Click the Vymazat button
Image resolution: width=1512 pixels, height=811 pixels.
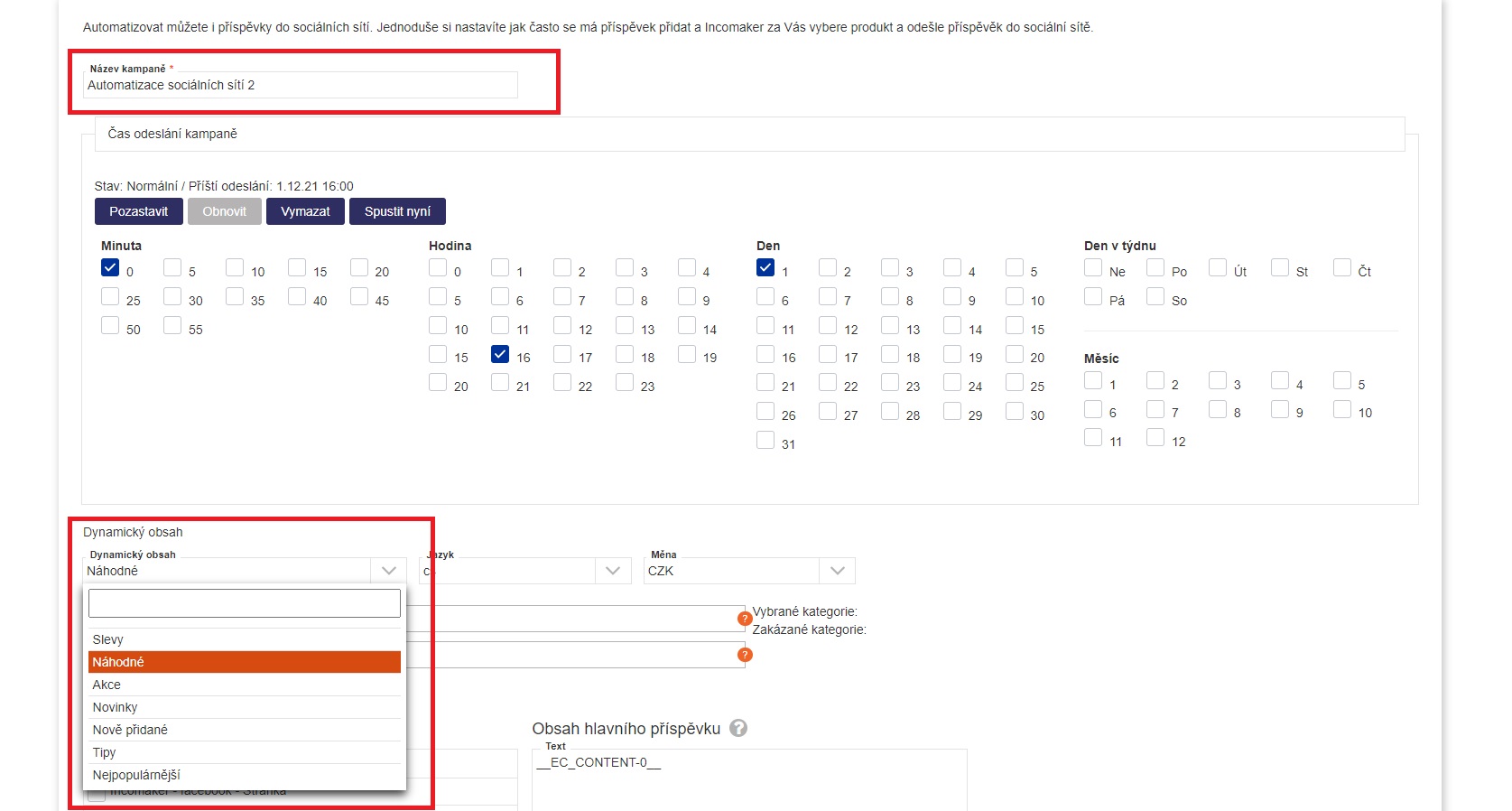(305, 211)
